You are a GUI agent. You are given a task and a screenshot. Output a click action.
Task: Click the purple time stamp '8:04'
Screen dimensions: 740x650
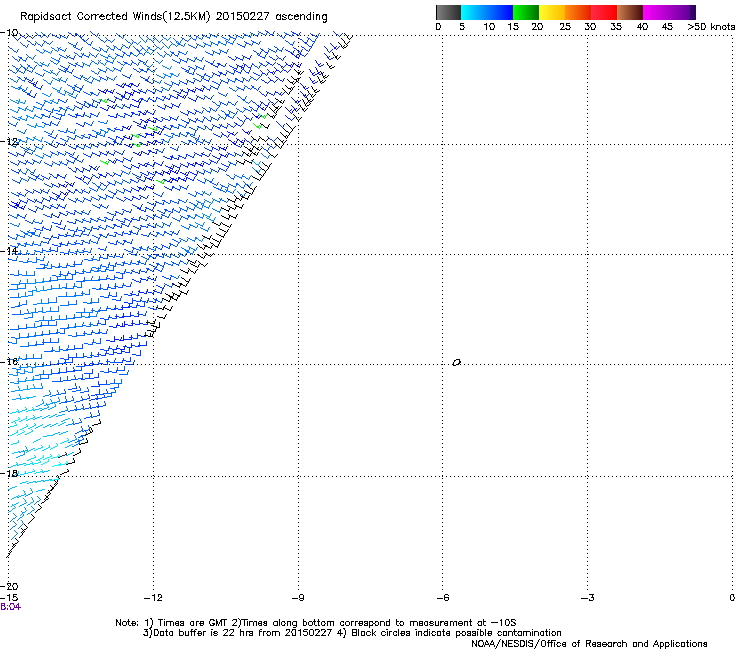coord(10,607)
